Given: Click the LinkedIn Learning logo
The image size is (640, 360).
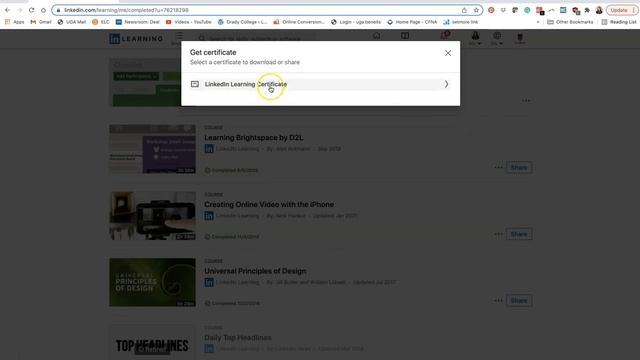Looking at the screenshot, I should pyautogui.click(x=136, y=39).
